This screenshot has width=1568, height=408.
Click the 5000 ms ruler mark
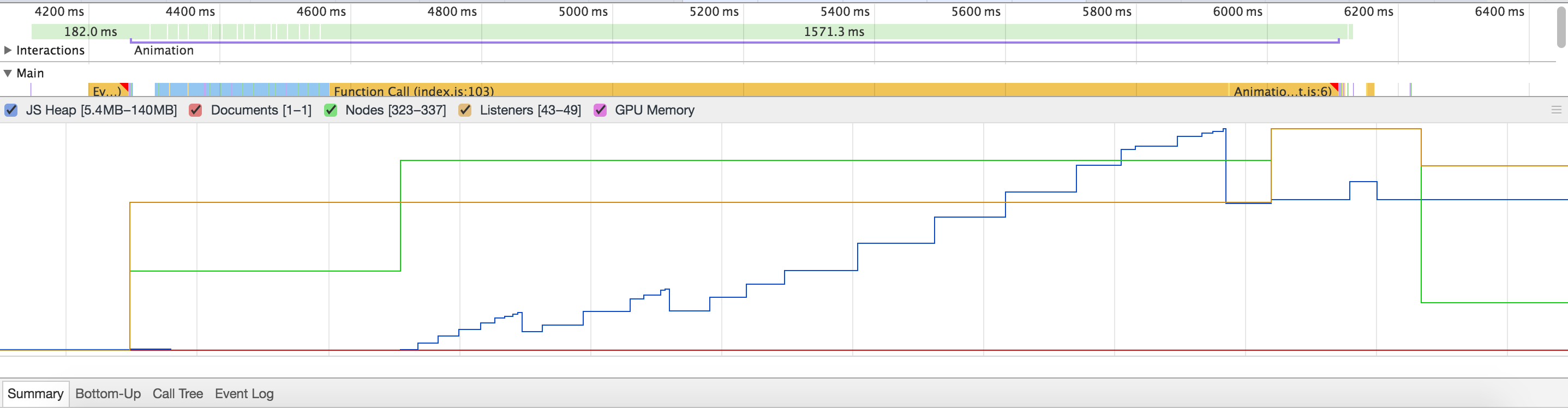tap(583, 11)
